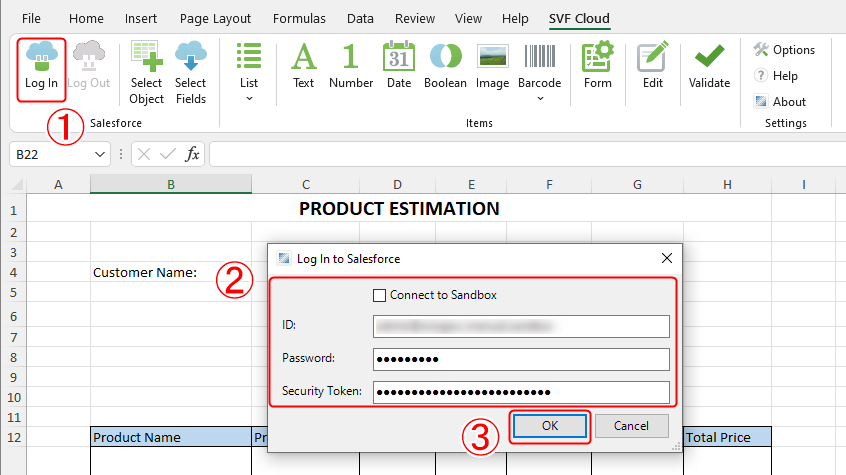Insert a Number item
The width and height of the screenshot is (846, 475).
(351, 66)
